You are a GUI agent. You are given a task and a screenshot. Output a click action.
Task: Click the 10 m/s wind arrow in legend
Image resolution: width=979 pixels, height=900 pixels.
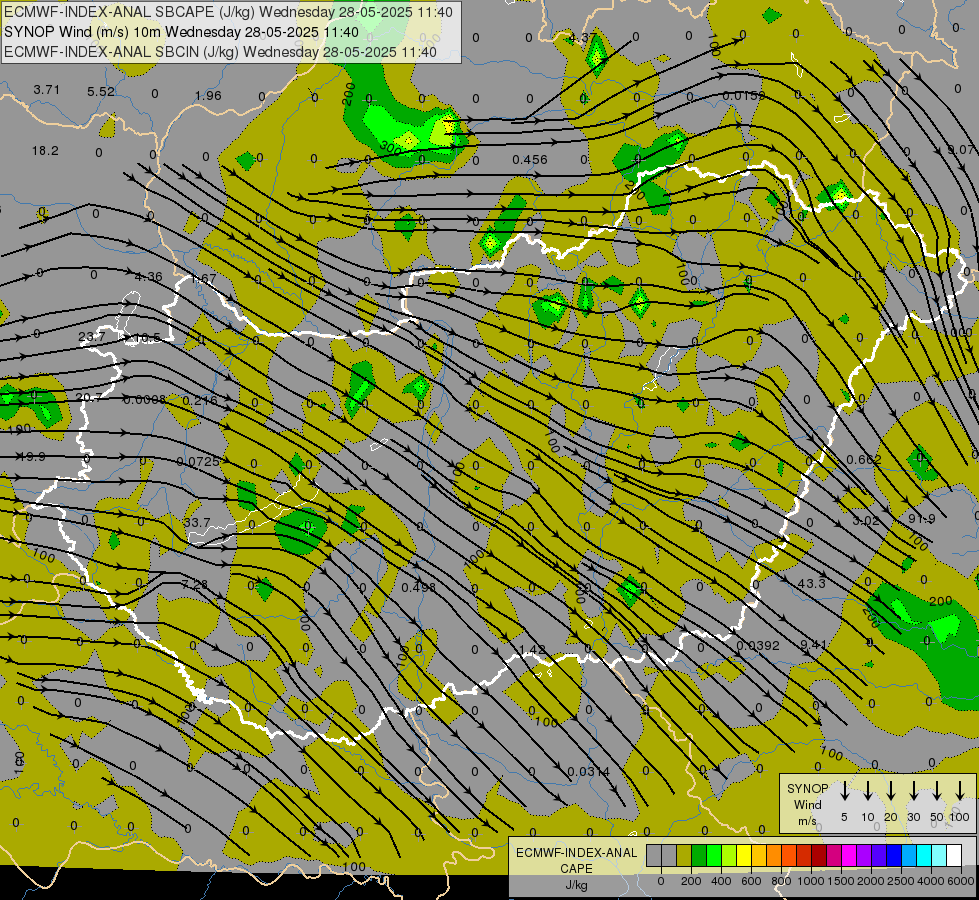[867, 791]
